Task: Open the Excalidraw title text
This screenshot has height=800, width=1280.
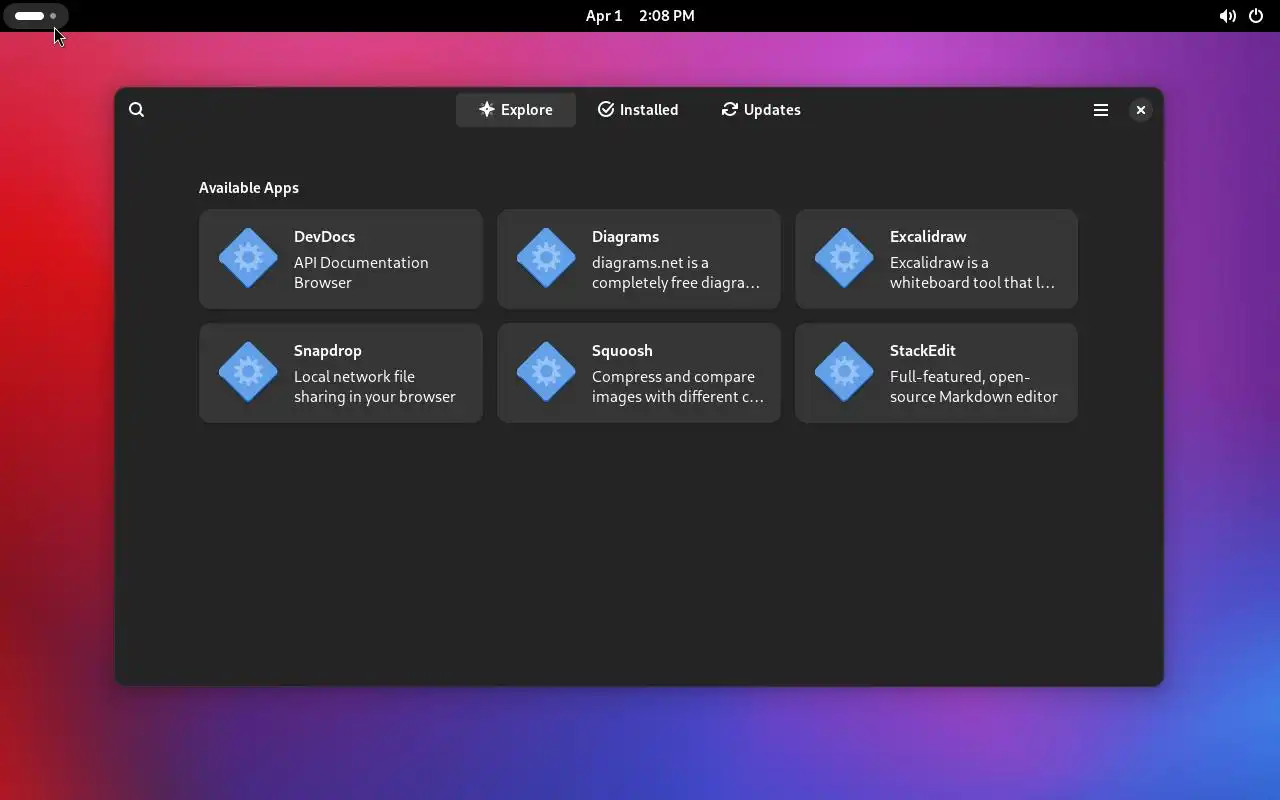Action: (x=928, y=237)
